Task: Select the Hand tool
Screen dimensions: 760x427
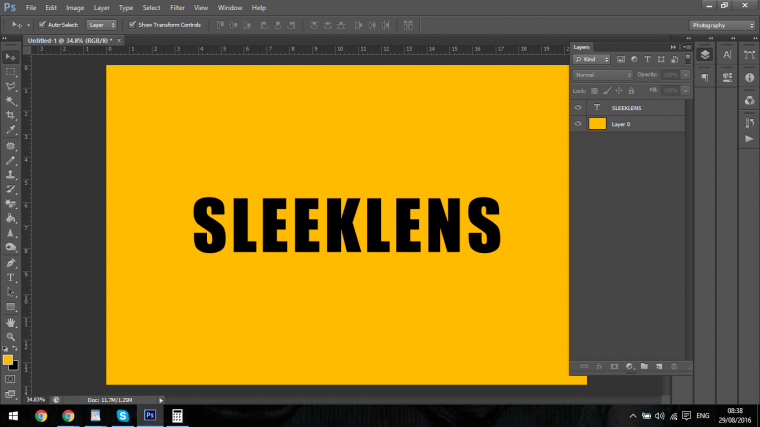Action: tap(10, 323)
